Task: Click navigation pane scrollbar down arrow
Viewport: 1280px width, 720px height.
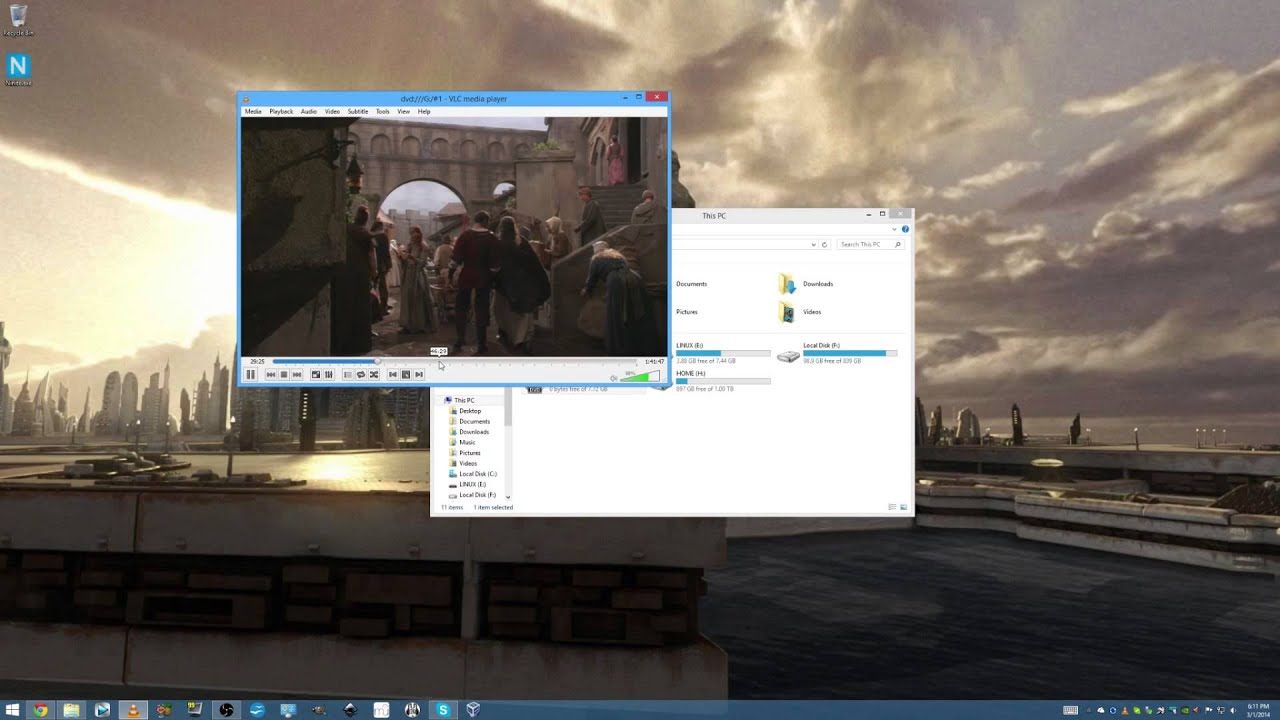Action: click(508, 497)
